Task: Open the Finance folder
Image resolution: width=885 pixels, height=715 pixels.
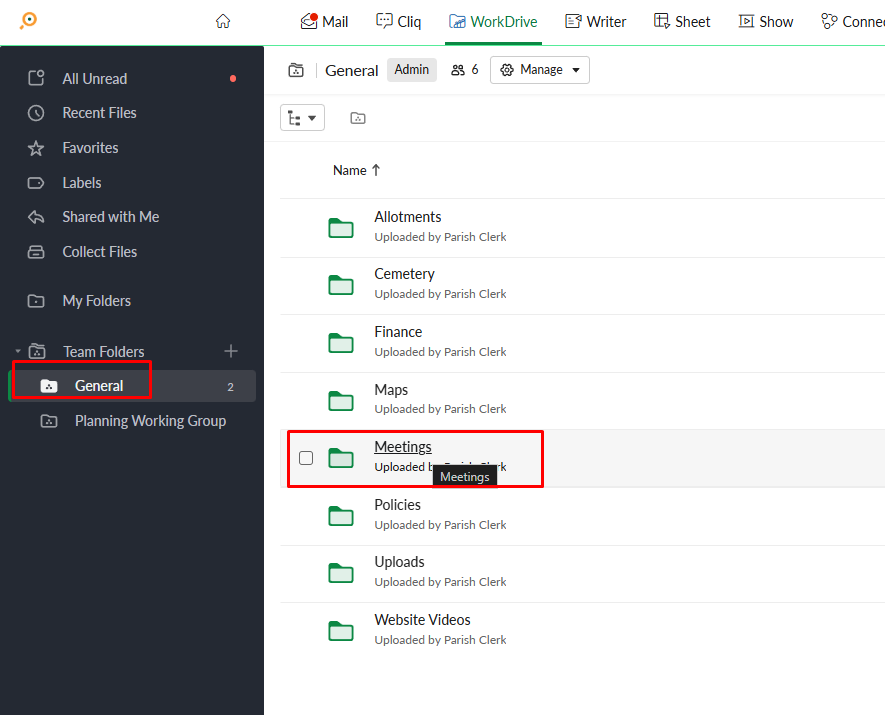Action: [x=398, y=332]
